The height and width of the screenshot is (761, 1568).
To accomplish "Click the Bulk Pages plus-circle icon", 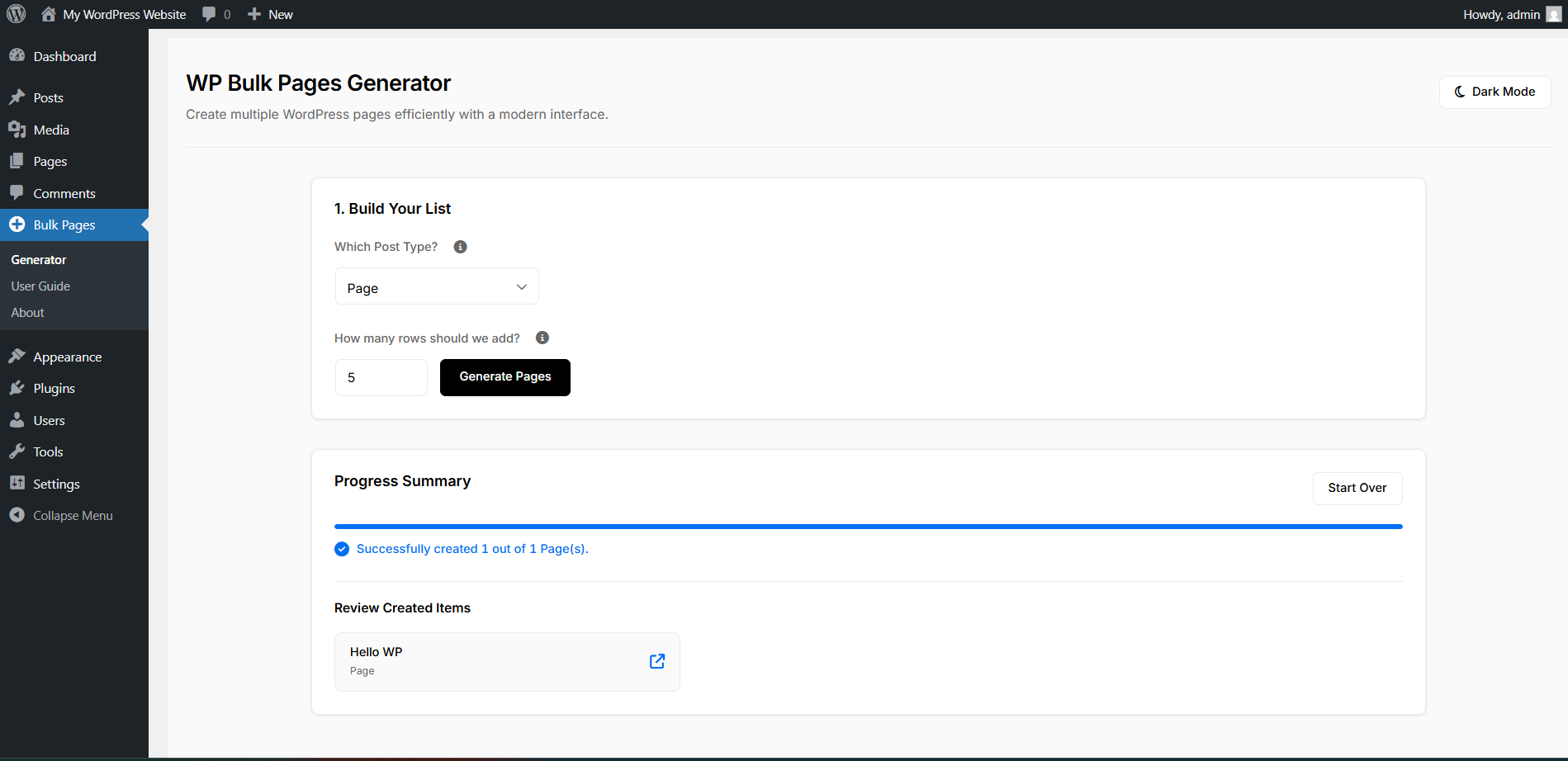I will 17,225.
